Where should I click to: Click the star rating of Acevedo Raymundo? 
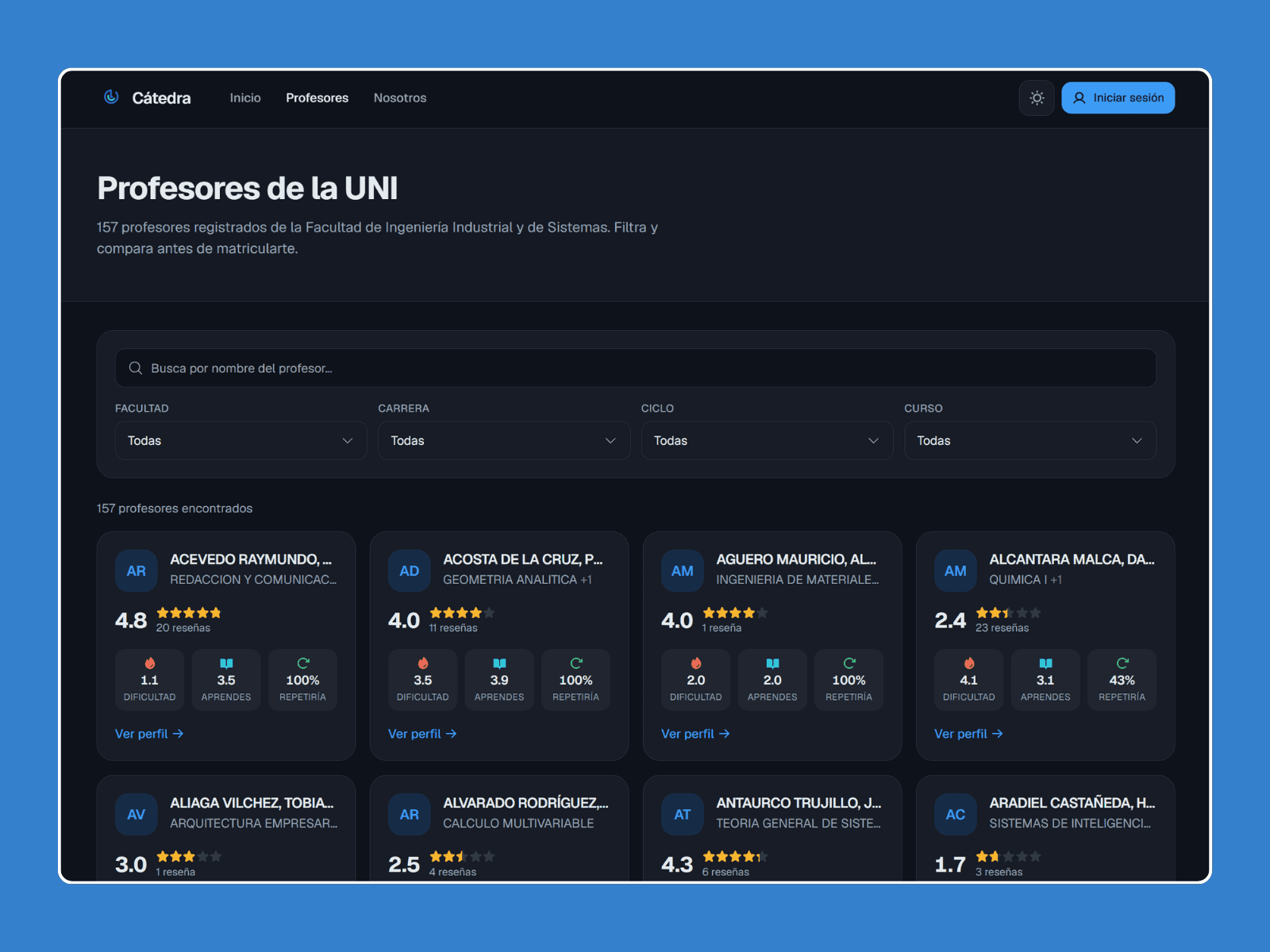[x=189, y=612]
